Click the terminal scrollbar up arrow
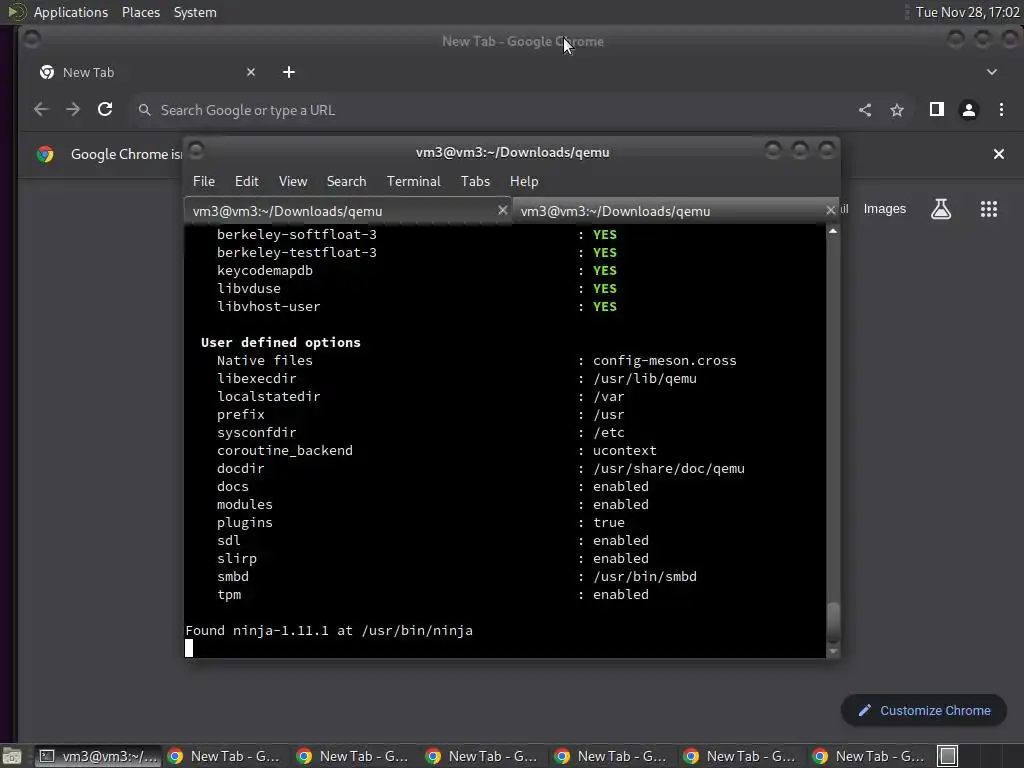 833,231
